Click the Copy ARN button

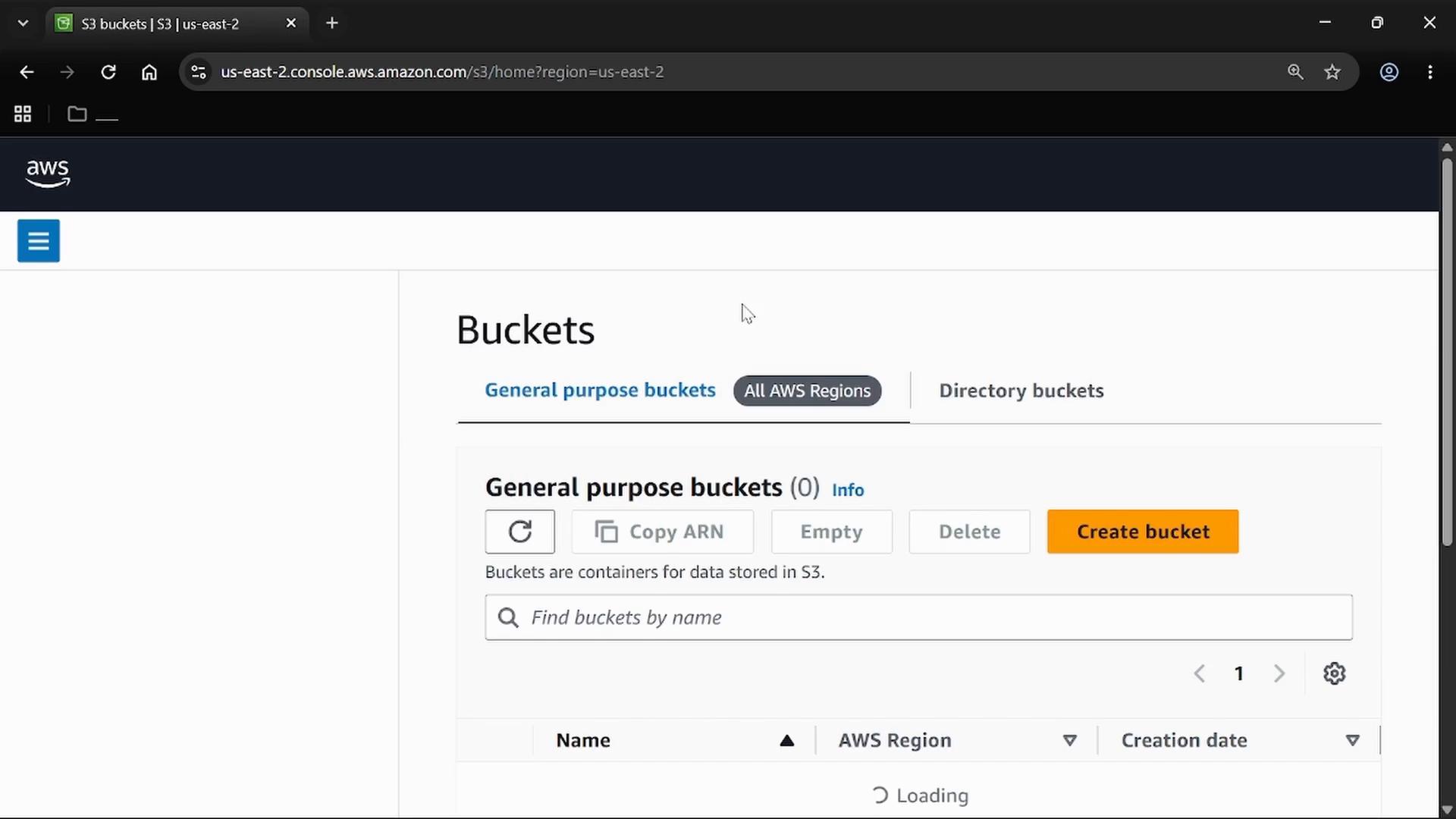663,532
